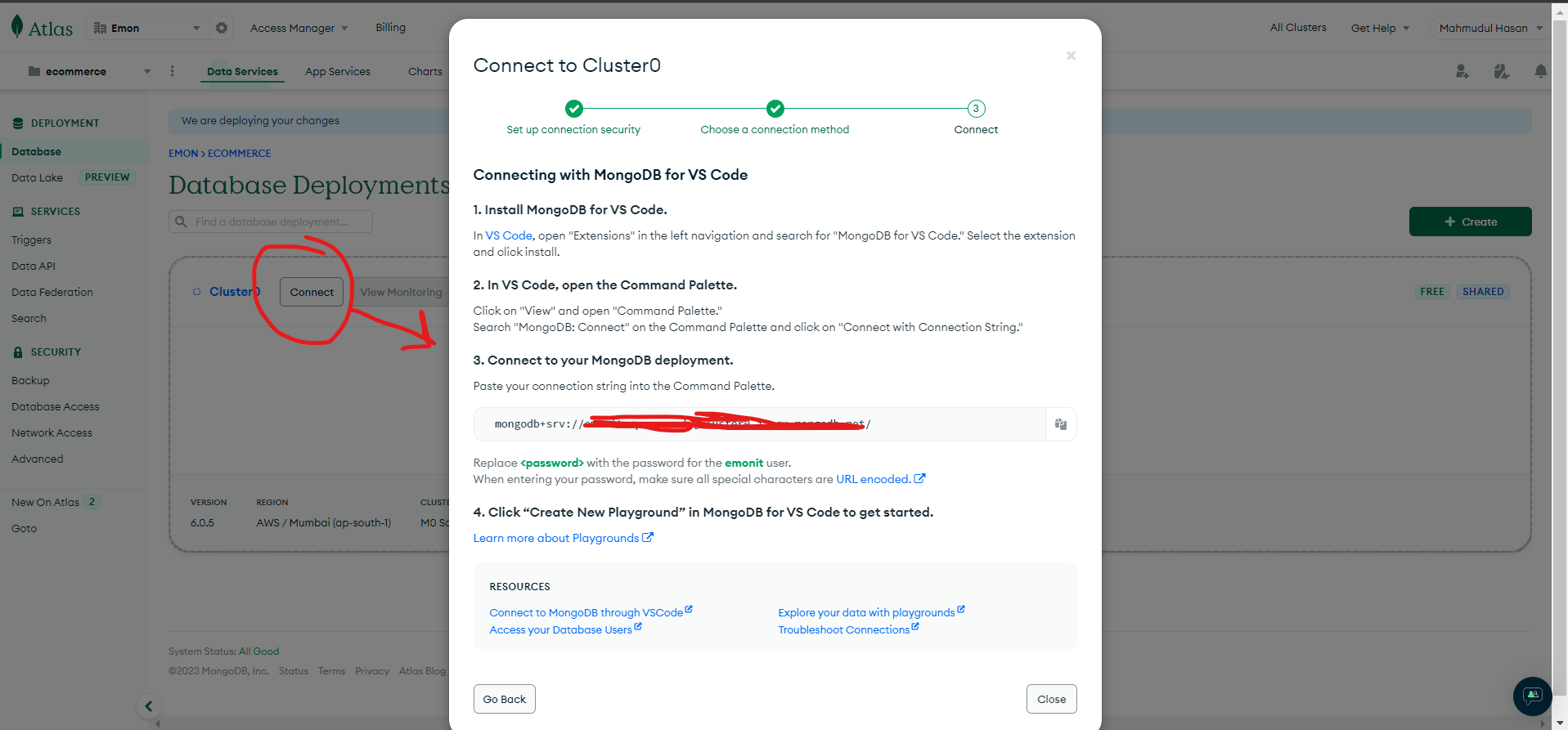Expand the Emon organization dropdown
The image size is (1568, 730).
[x=147, y=28]
